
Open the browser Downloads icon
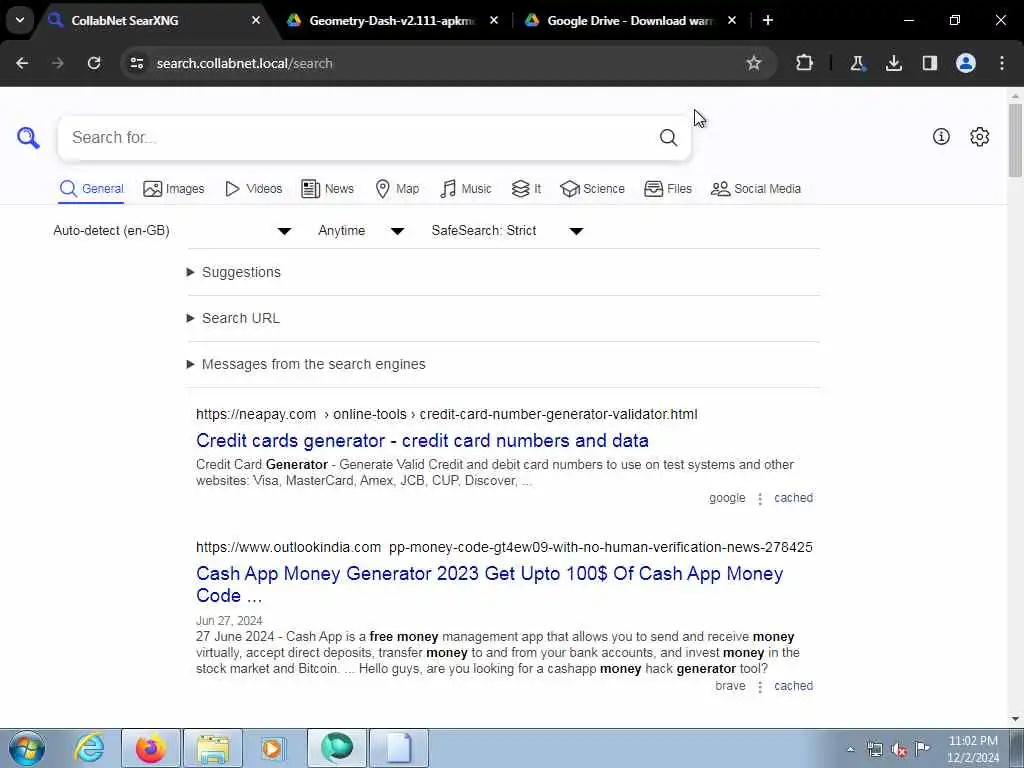point(893,63)
